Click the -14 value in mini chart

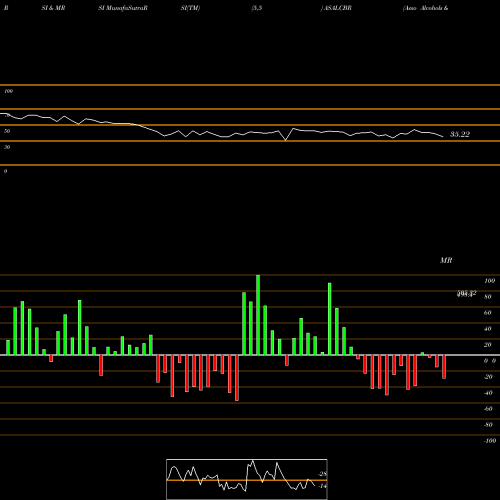(x=323, y=486)
